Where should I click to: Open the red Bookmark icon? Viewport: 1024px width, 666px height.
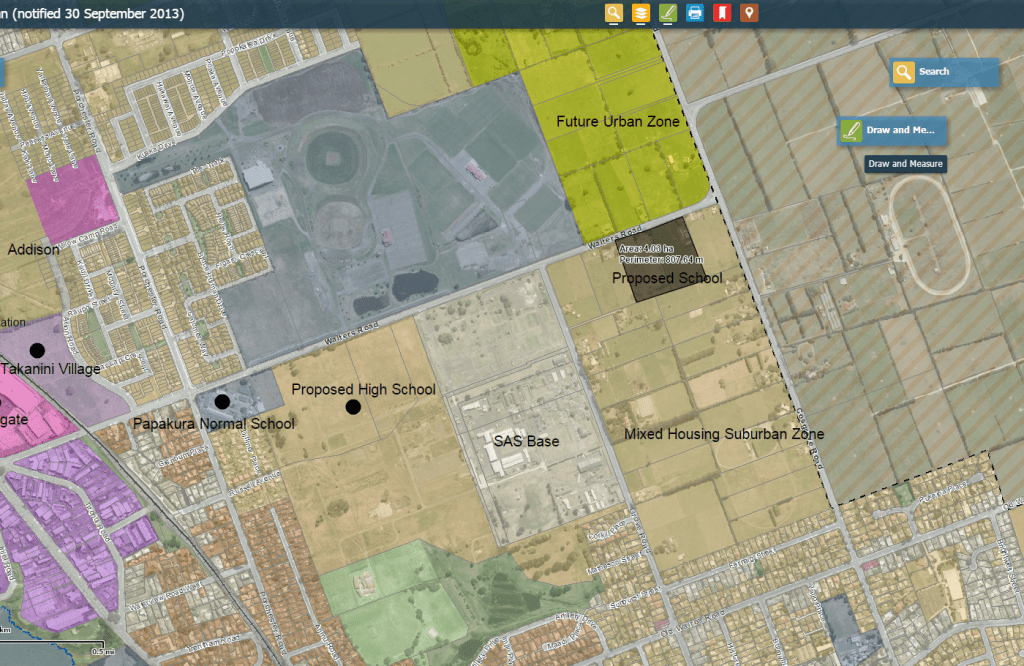721,13
